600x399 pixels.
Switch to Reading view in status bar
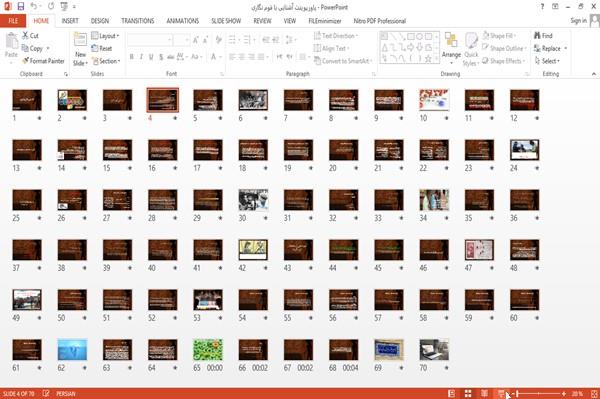click(x=484, y=393)
